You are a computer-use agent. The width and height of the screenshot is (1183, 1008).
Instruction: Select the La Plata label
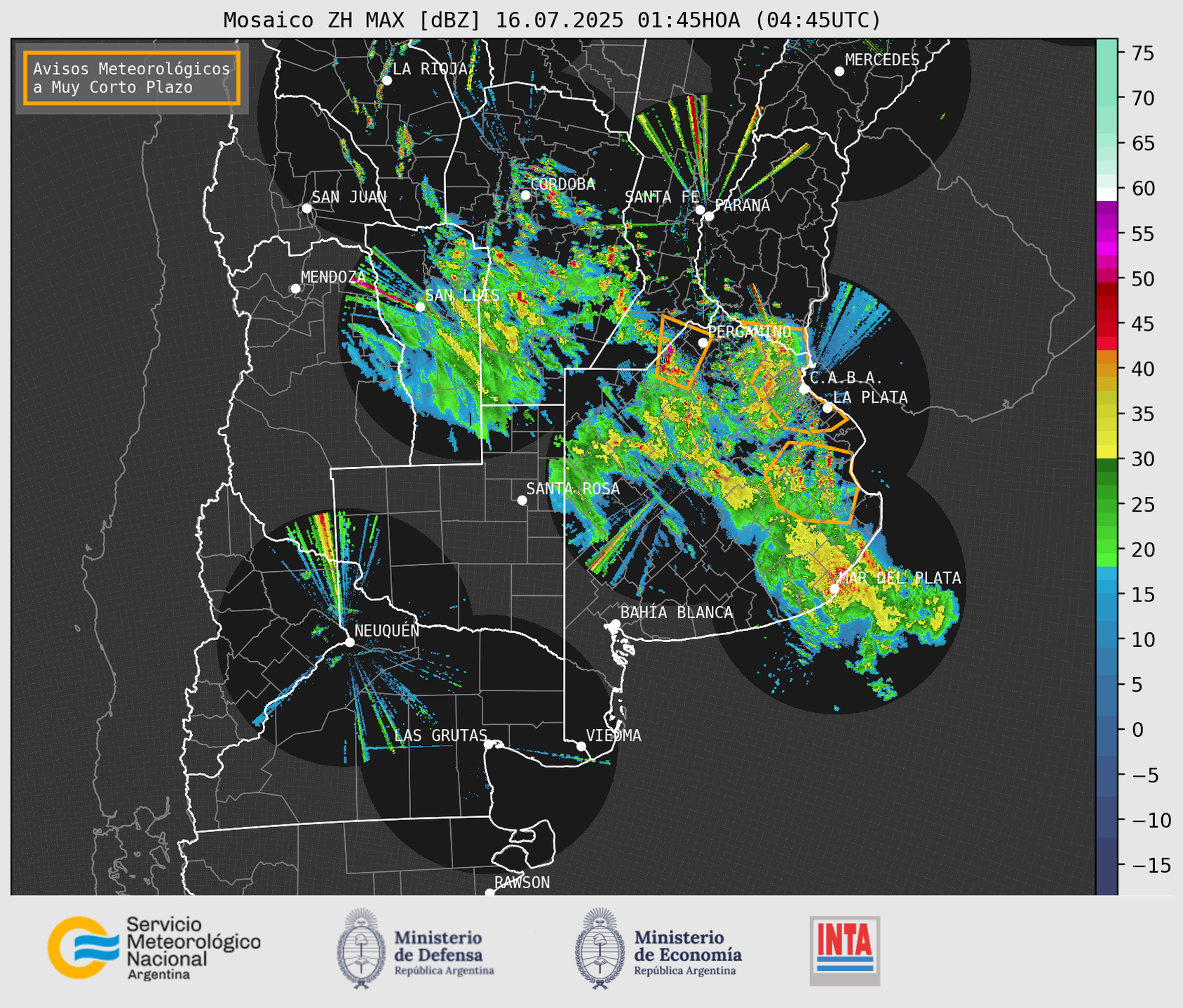pyautogui.click(x=870, y=397)
